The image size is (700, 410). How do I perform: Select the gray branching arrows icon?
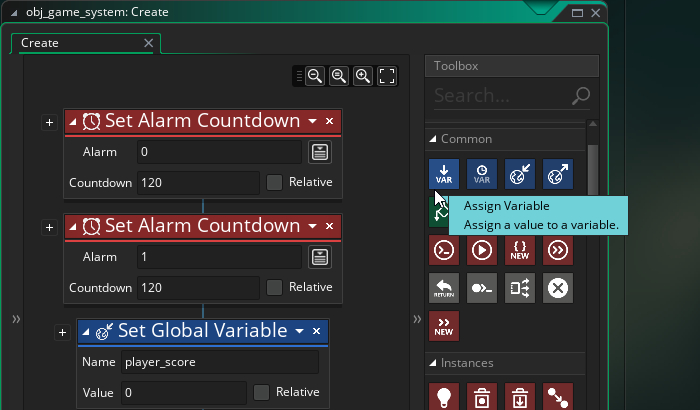click(x=520, y=288)
